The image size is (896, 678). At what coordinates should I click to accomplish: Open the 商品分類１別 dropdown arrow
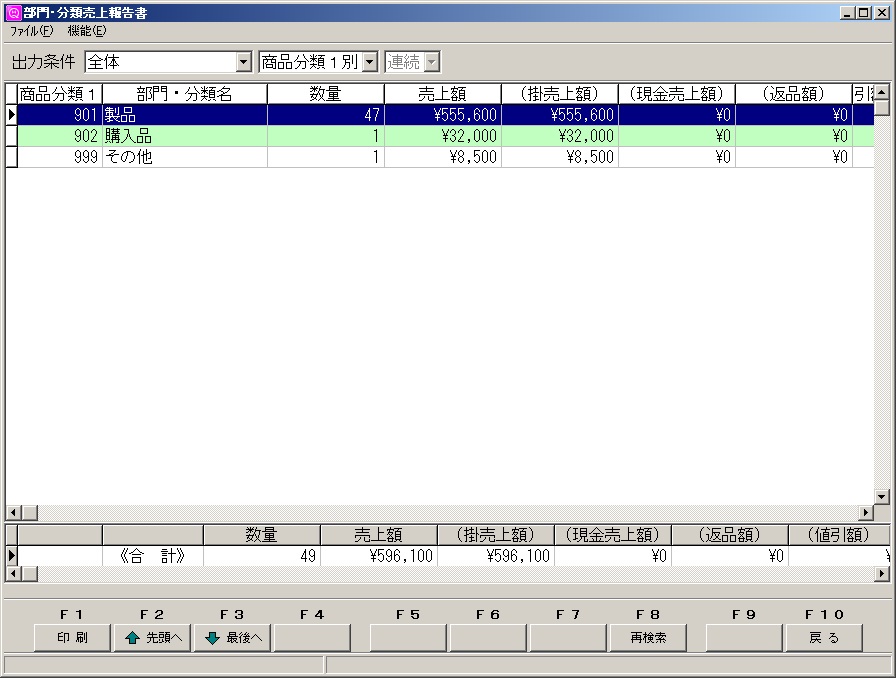coord(370,62)
